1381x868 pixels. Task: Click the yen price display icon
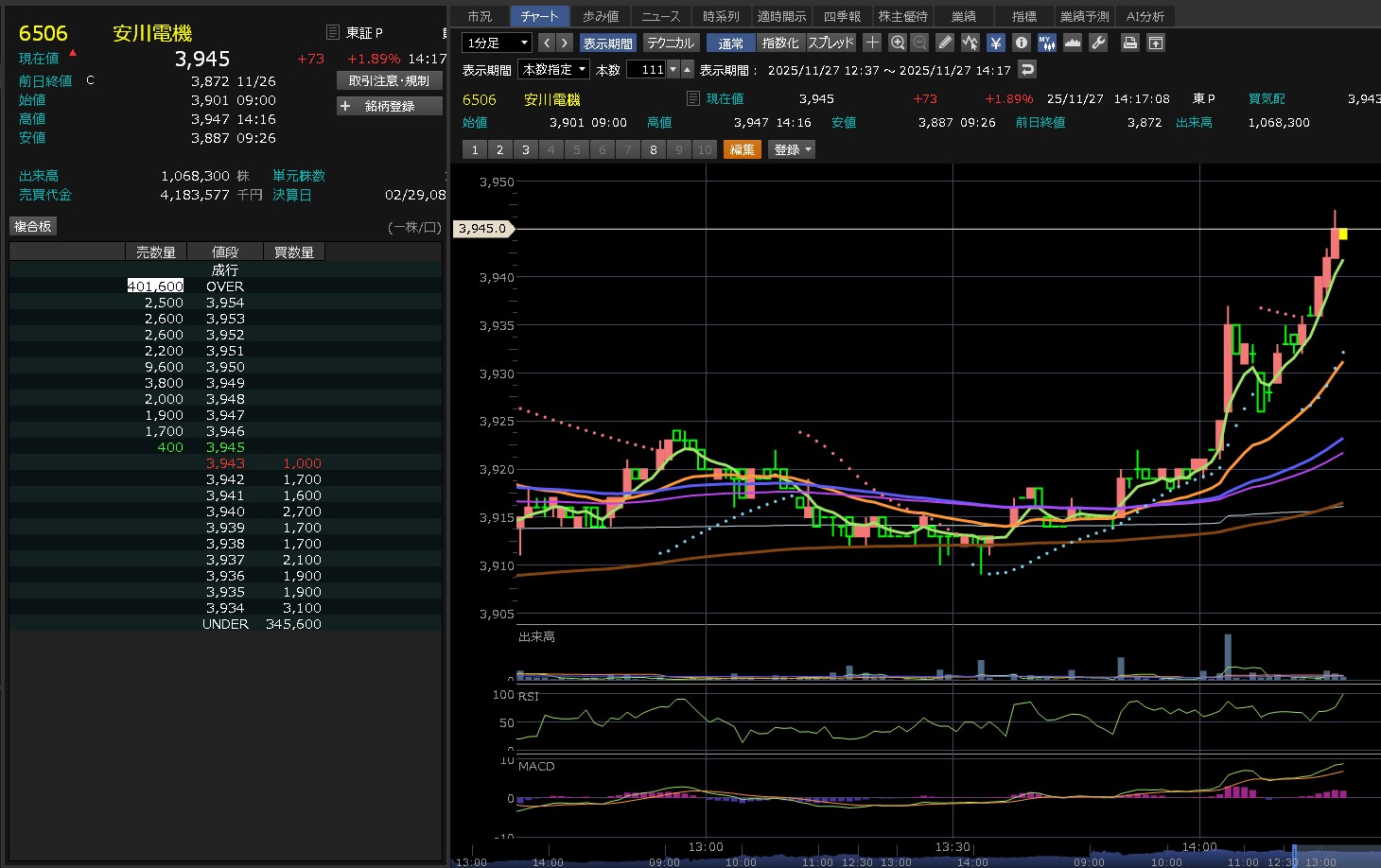(x=996, y=43)
